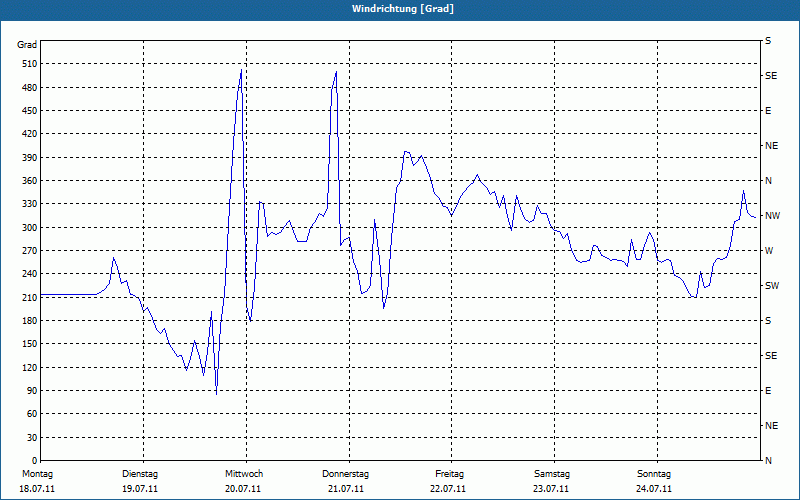Click the 'NW' compass label on right axis

point(772,216)
